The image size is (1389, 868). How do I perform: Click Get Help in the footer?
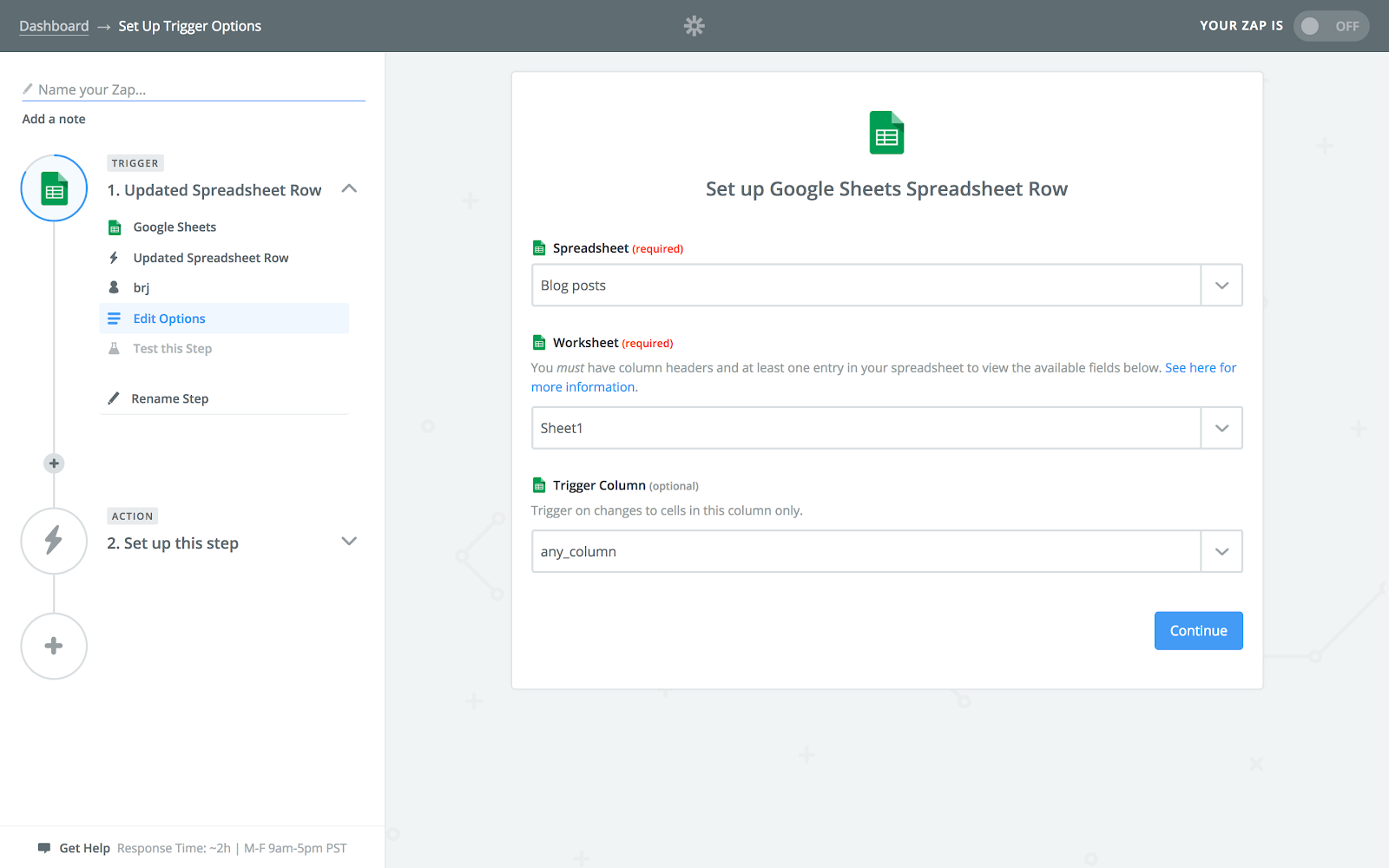pyautogui.click(x=84, y=848)
